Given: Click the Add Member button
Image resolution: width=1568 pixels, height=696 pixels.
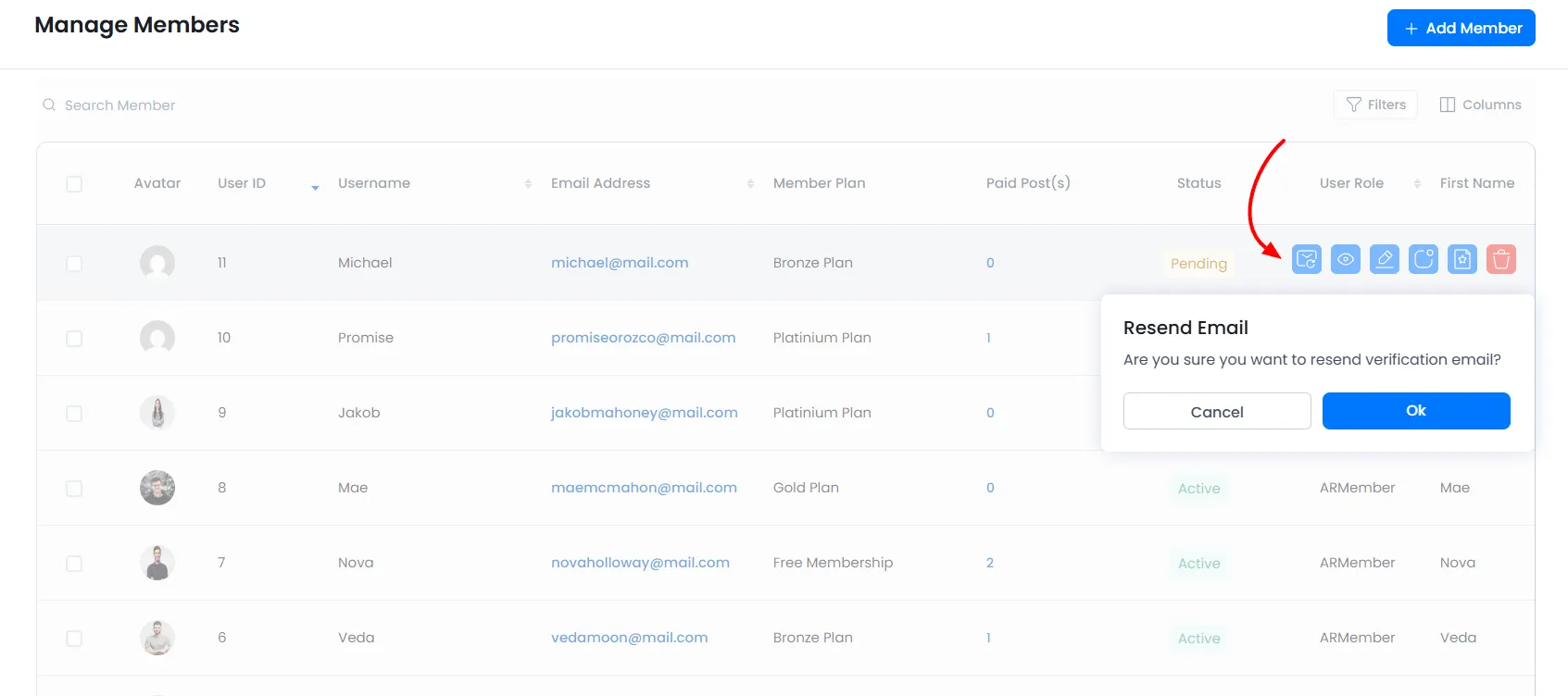Looking at the screenshot, I should (1461, 28).
